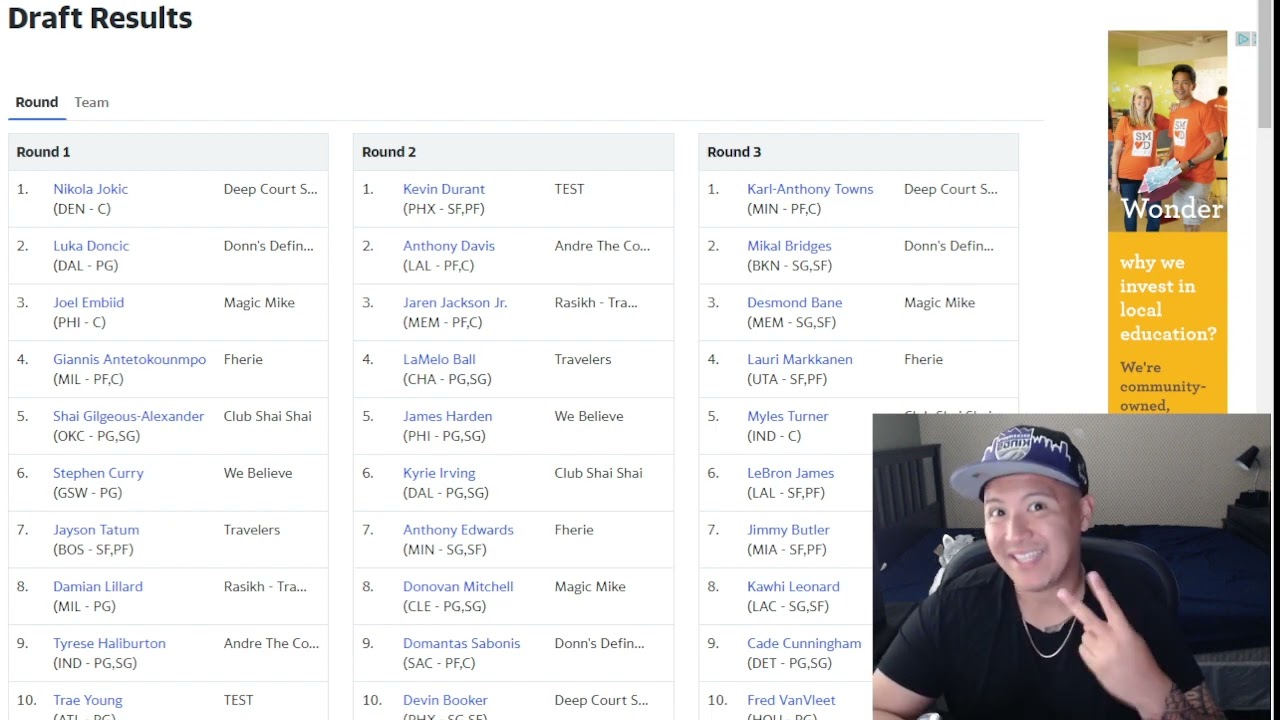
Task: Open LaMelo Ball player link
Action: (439, 360)
